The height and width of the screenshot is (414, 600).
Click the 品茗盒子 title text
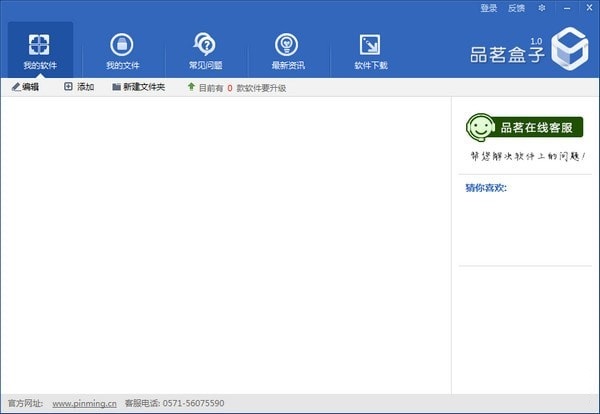[507, 55]
